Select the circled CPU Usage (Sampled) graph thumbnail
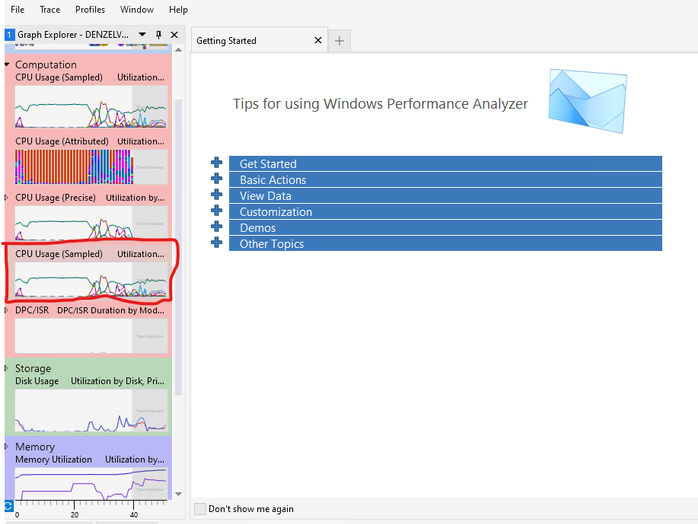Viewport: 698px width, 524px height. pyautogui.click(x=91, y=279)
